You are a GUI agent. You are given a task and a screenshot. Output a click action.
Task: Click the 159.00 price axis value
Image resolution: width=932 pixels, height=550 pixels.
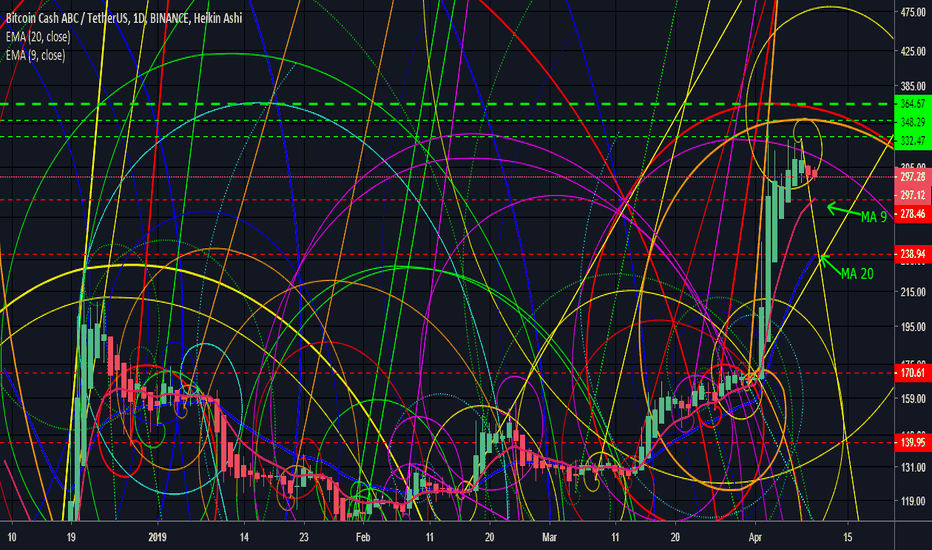(913, 398)
